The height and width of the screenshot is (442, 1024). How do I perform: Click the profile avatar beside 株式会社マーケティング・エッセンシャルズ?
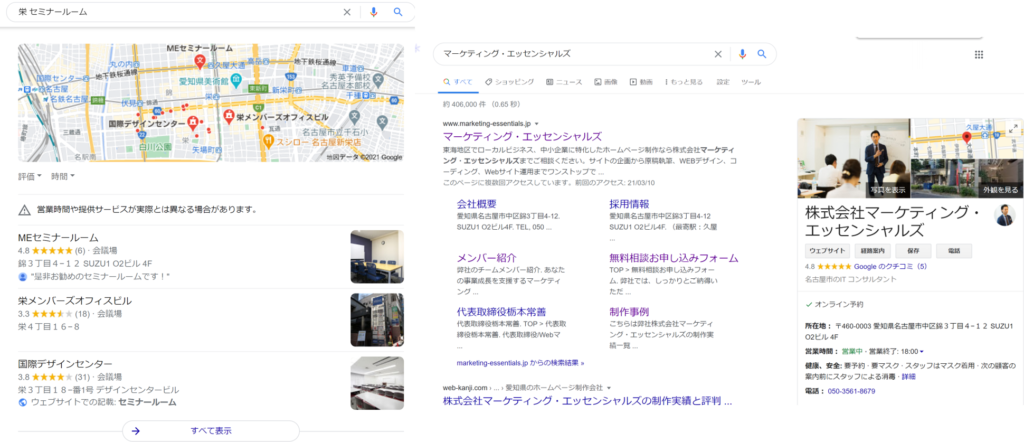coord(1004,215)
